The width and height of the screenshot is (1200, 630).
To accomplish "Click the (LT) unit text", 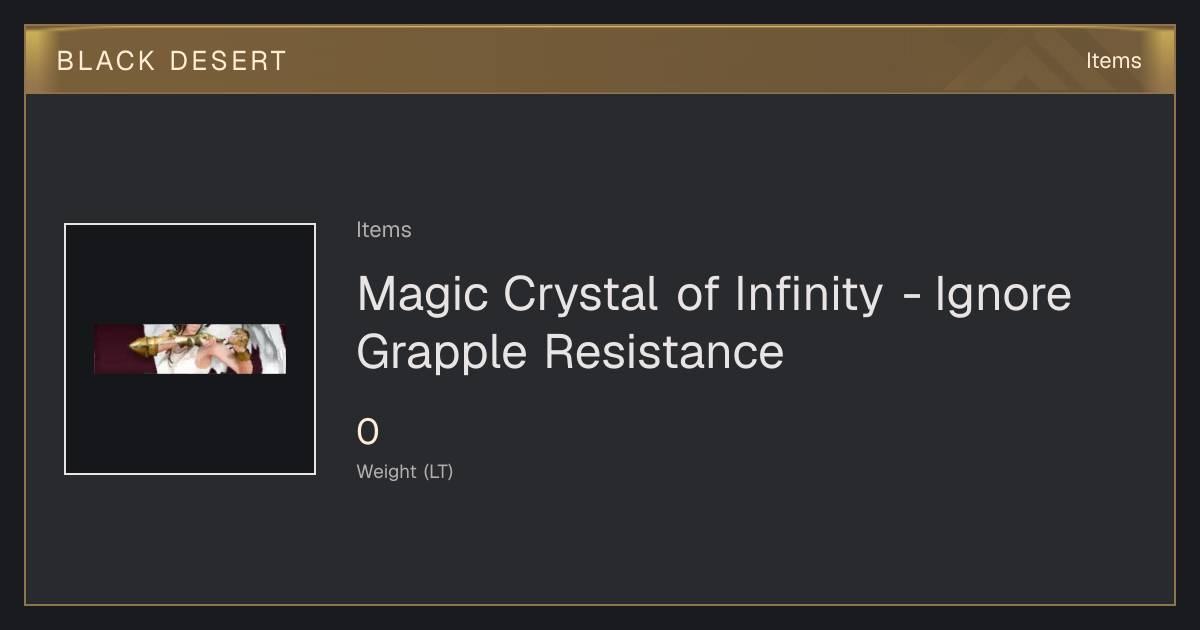I will tap(438, 471).
